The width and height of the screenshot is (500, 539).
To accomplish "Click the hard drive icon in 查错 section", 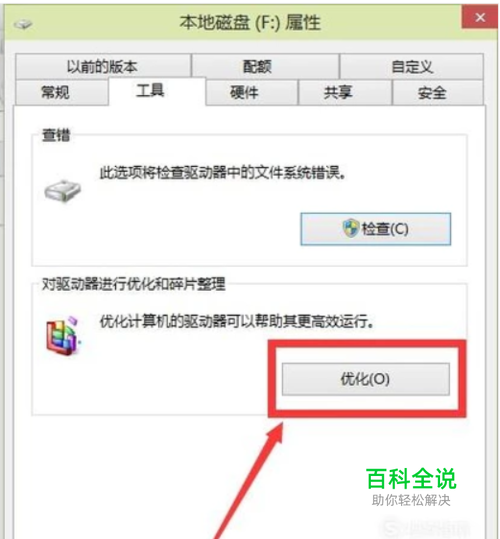I will point(63,191).
